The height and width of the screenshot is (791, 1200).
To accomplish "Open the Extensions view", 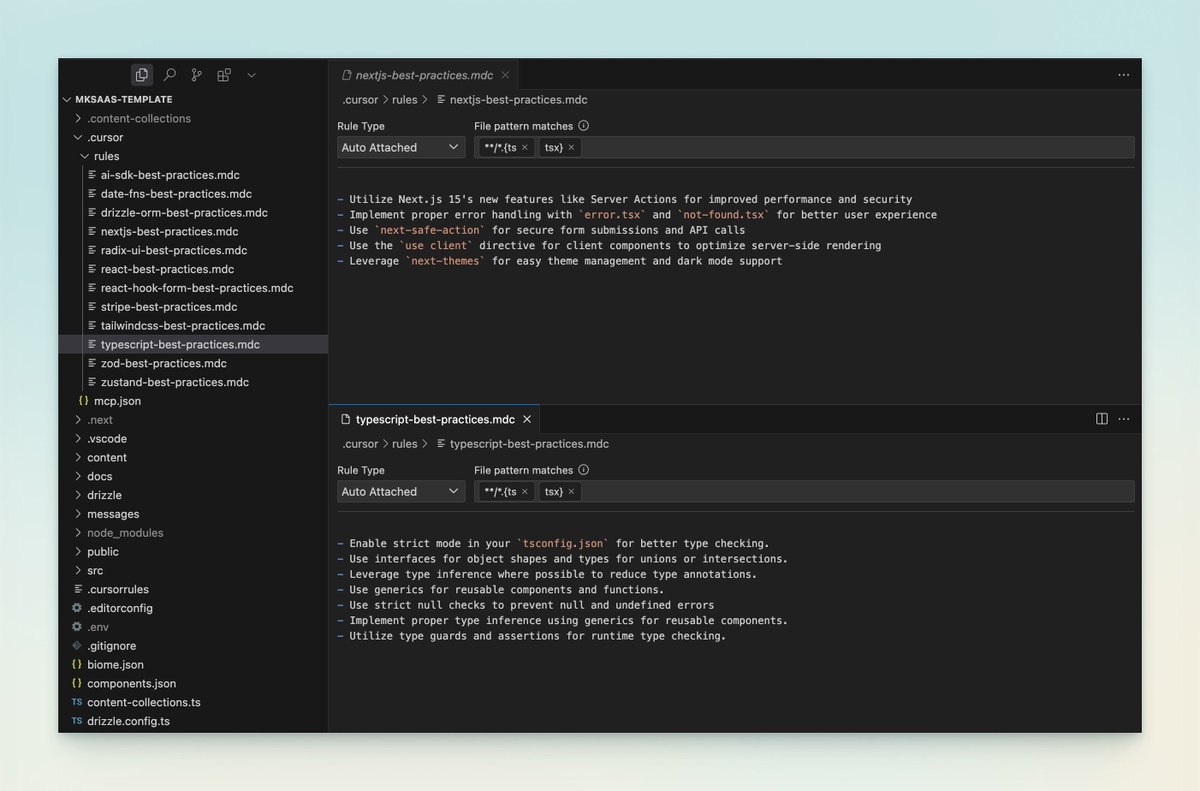I will tap(223, 74).
